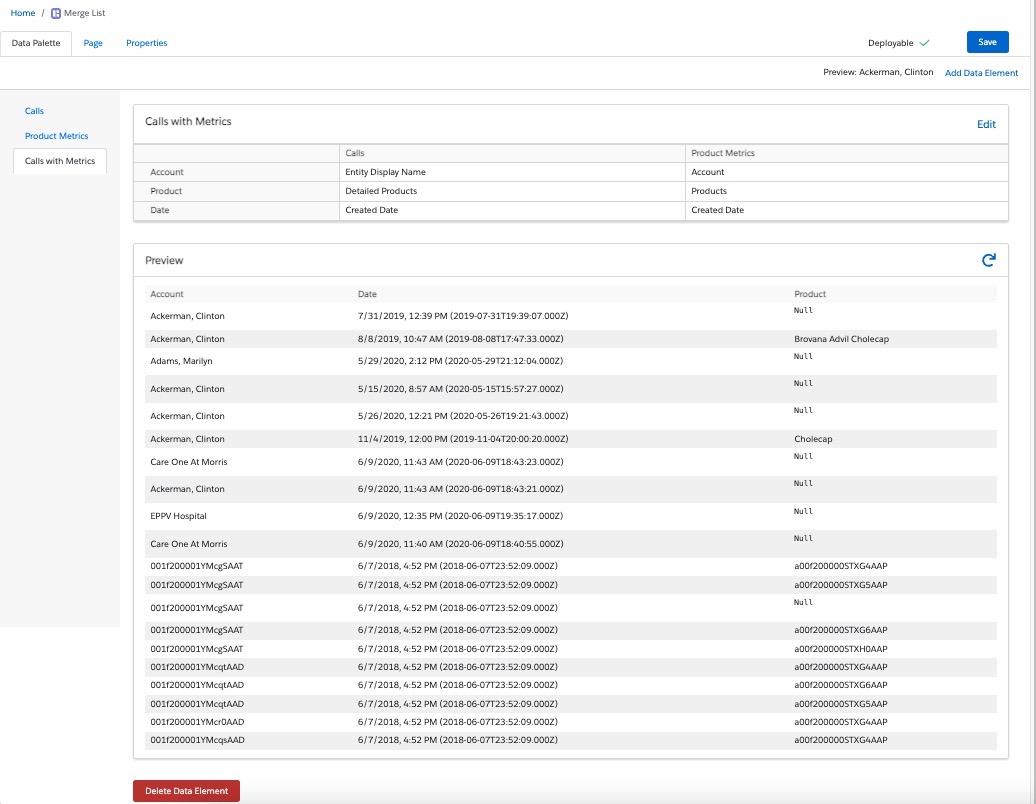Select Calls in the left sidebar
Image resolution: width=1036 pixels, height=804 pixels.
[34, 111]
